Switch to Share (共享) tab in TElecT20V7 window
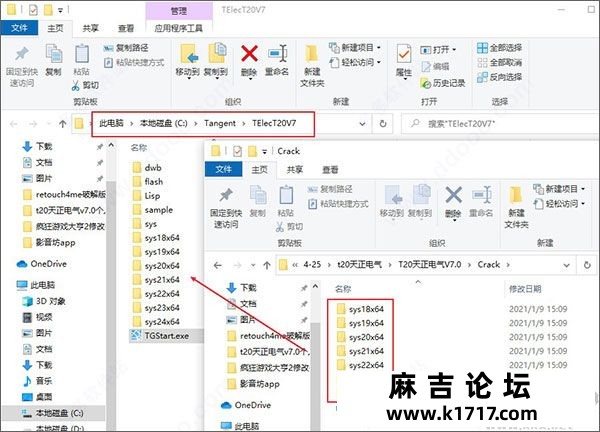Screen dimensions: 600x432 coord(91,28)
